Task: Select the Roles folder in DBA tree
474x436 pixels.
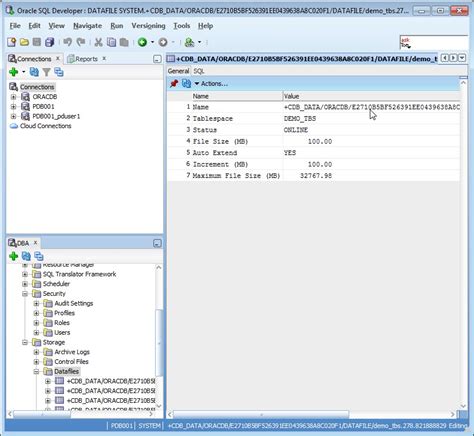Action: click(x=62, y=323)
